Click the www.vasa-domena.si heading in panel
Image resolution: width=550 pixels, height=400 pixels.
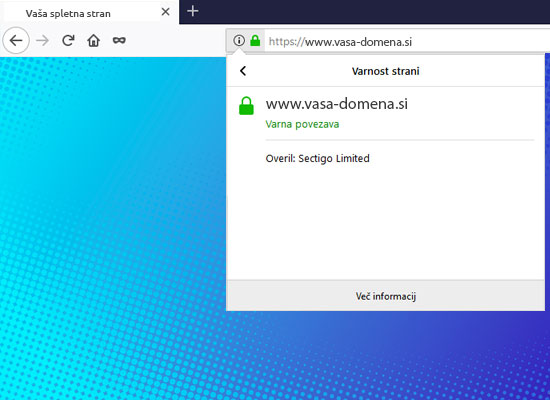(337, 104)
